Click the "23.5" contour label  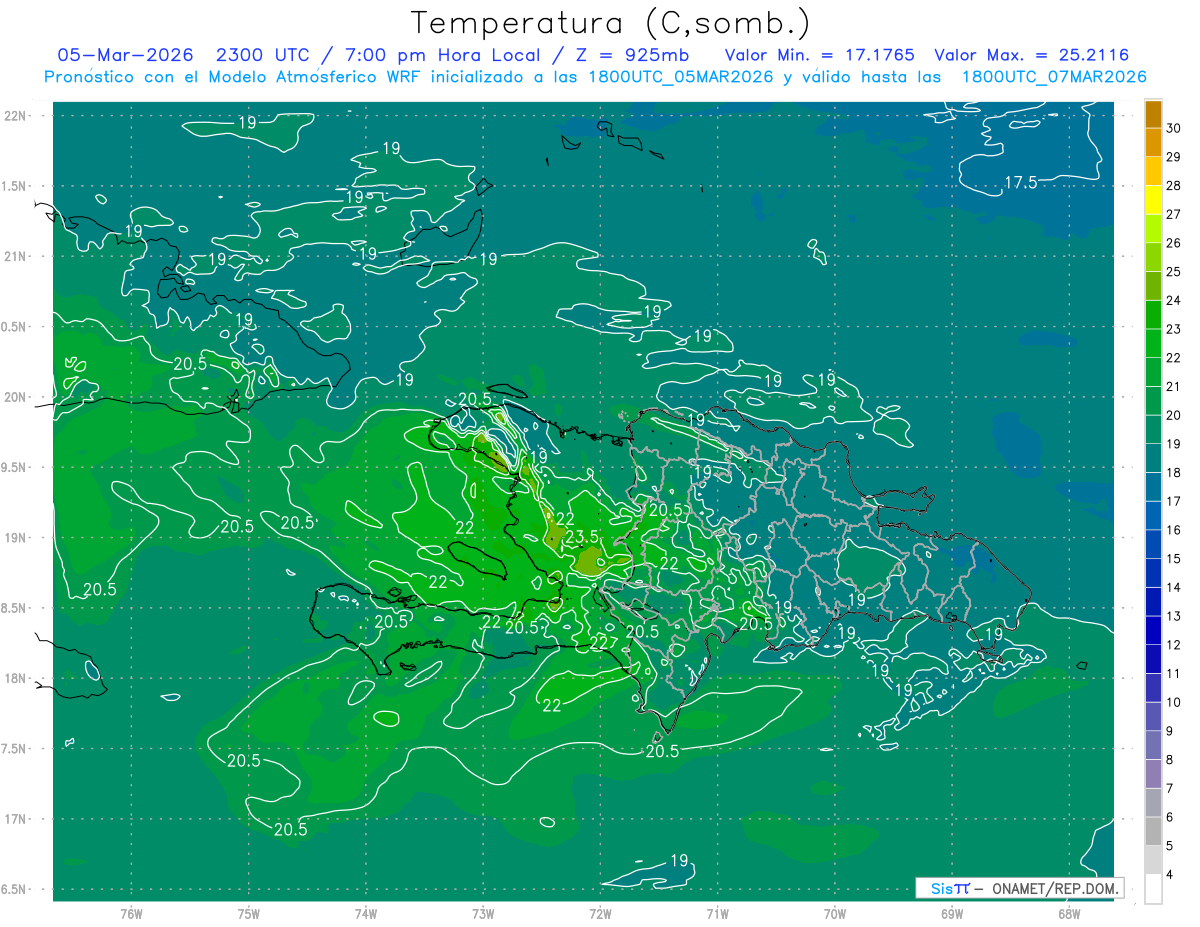pyautogui.click(x=582, y=537)
